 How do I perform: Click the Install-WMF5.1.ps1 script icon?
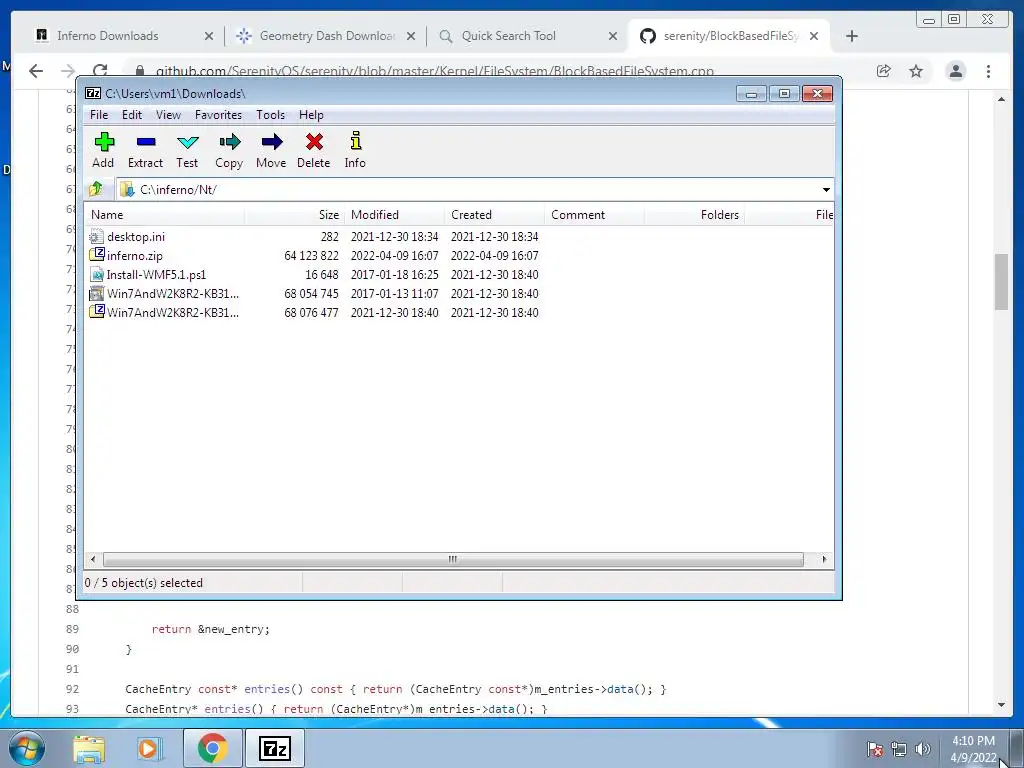pos(97,274)
